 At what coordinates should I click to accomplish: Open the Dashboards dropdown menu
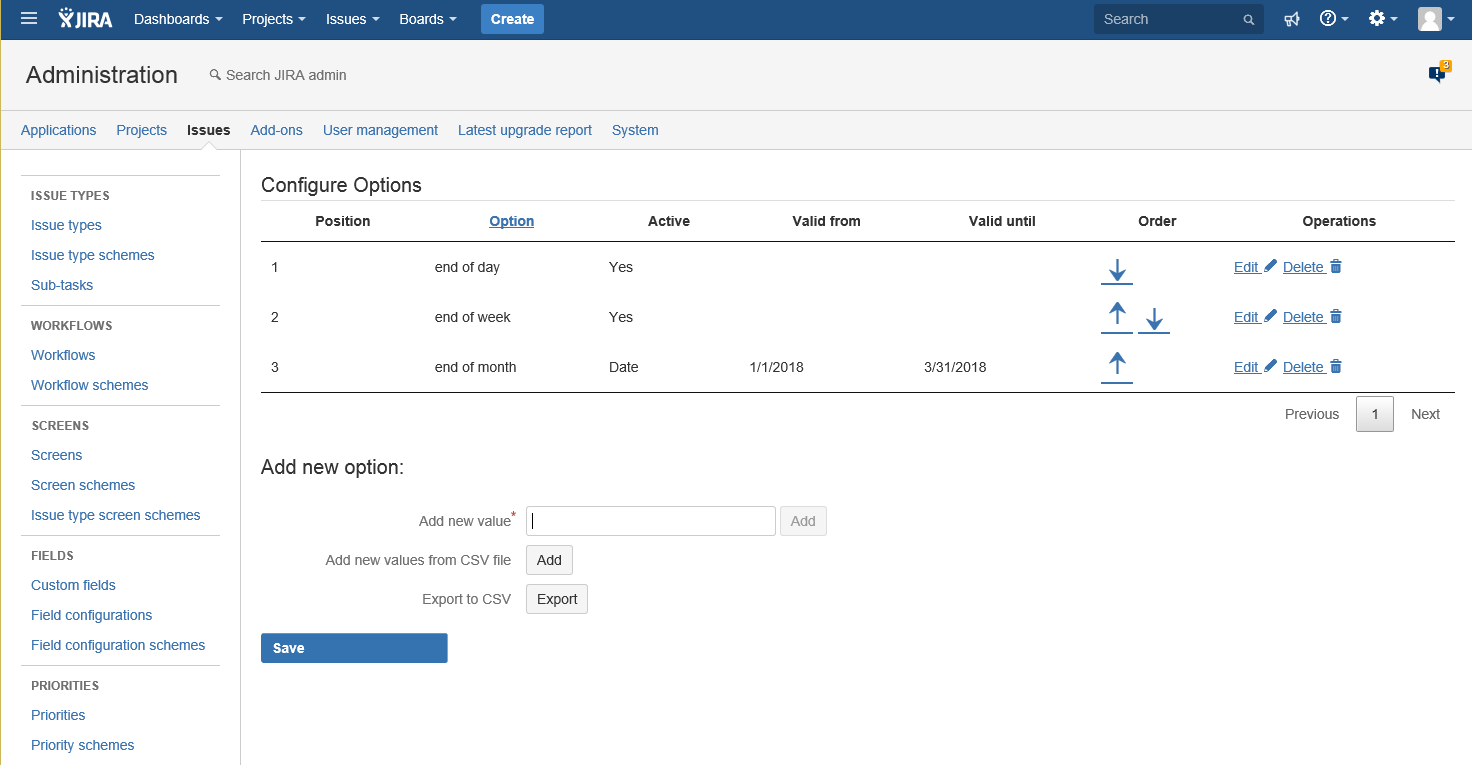click(178, 19)
